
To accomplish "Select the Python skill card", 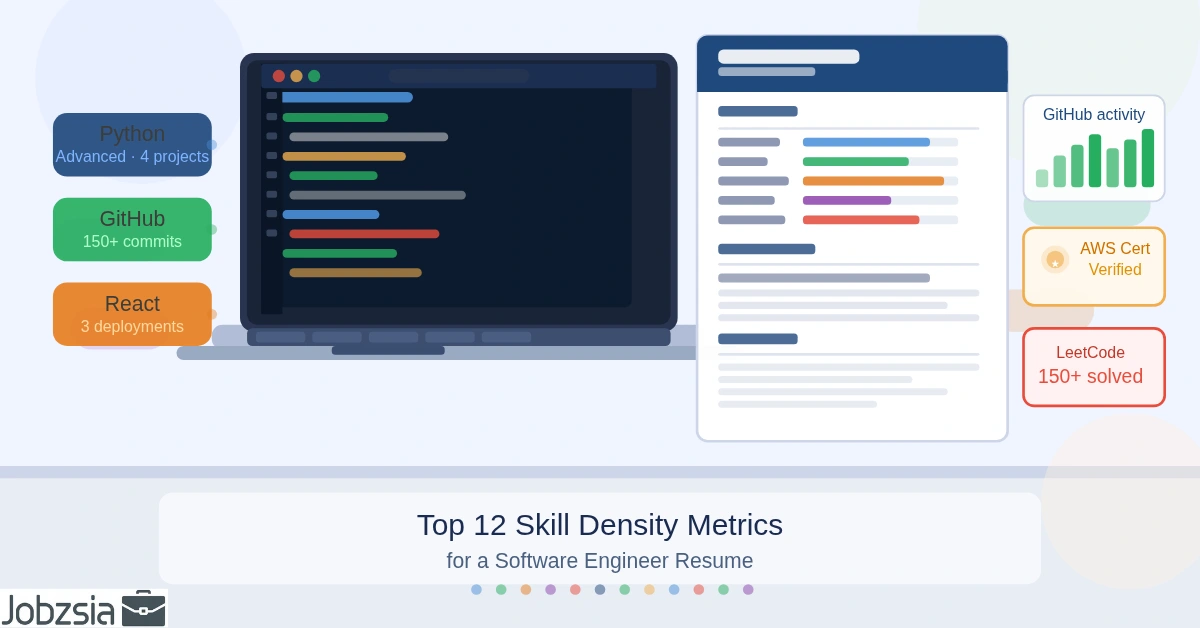I will (x=132, y=144).
